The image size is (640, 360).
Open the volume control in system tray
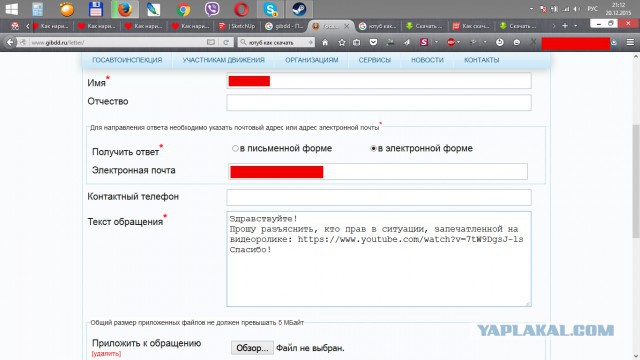point(576,9)
